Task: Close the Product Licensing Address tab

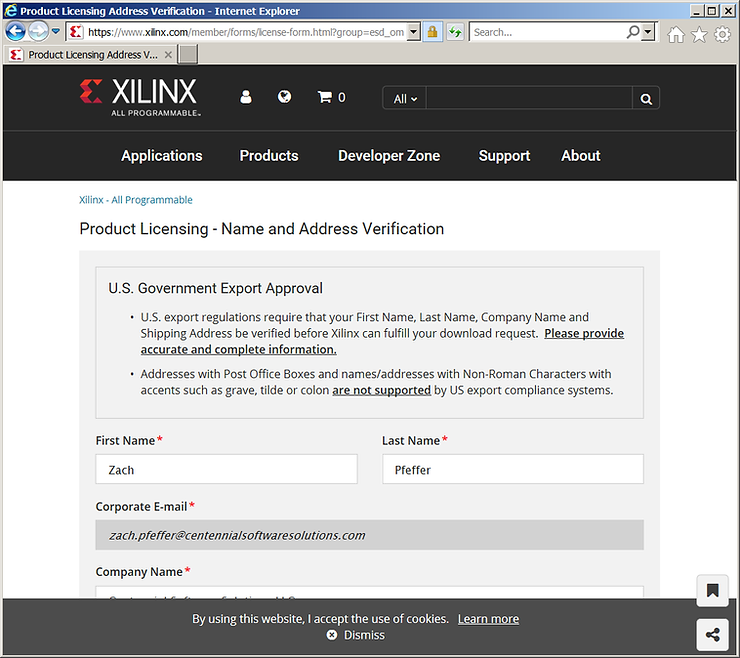Action: [168, 55]
